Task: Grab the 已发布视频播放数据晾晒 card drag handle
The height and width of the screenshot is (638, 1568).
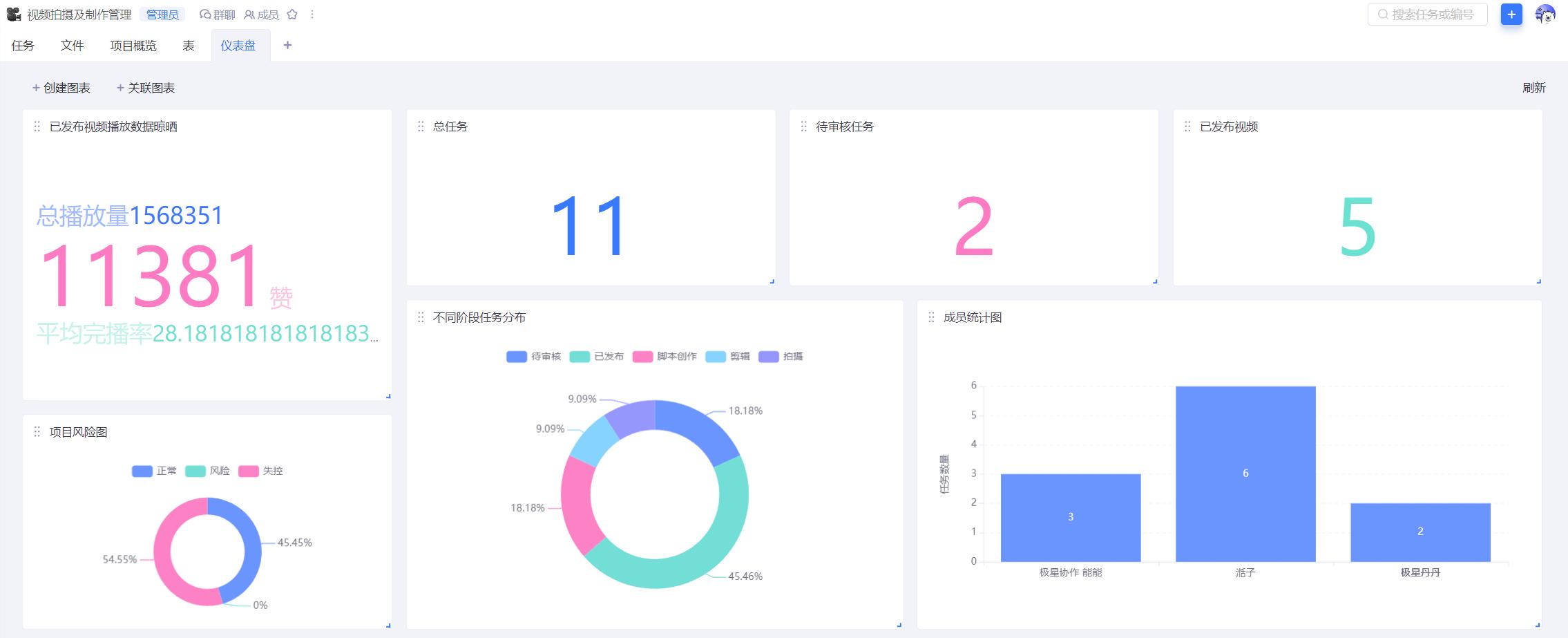Action: coord(36,126)
